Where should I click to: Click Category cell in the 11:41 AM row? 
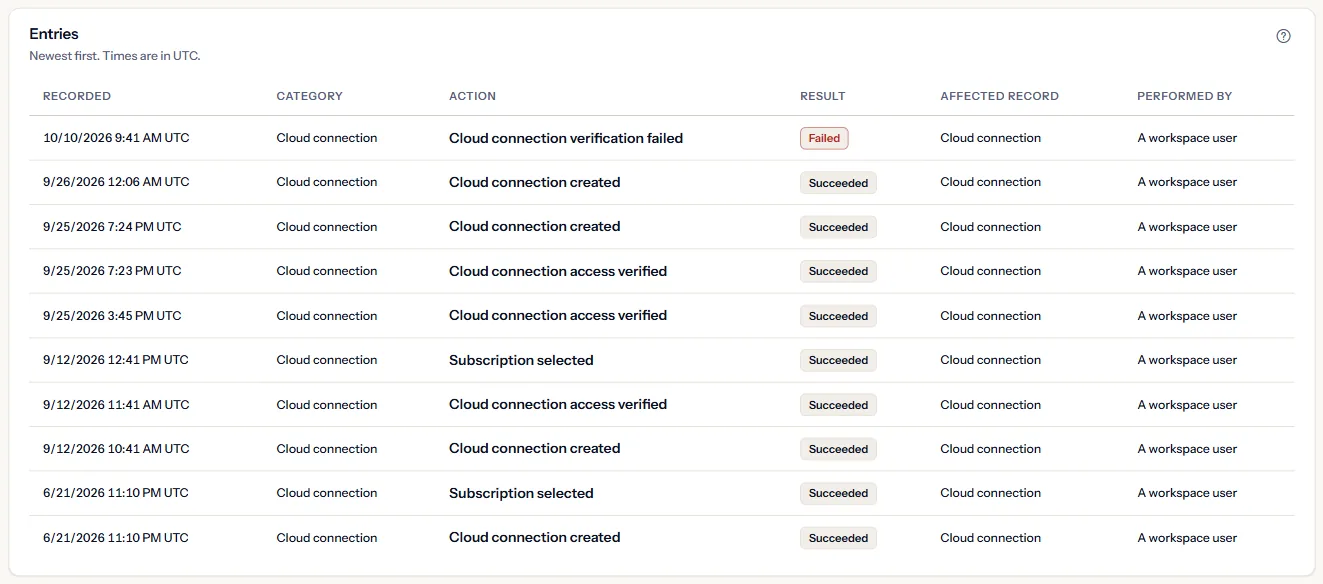click(327, 405)
